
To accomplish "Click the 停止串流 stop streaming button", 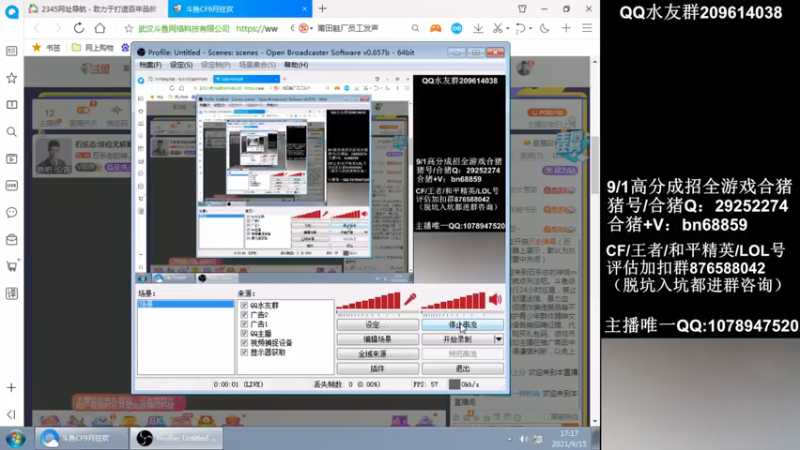I will [463, 324].
